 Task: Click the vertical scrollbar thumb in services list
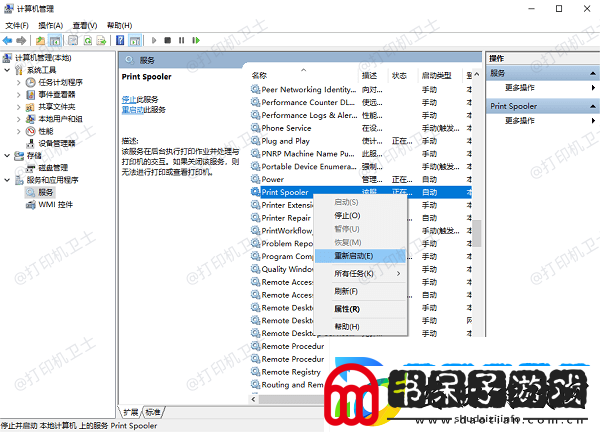[x=477, y=233]
